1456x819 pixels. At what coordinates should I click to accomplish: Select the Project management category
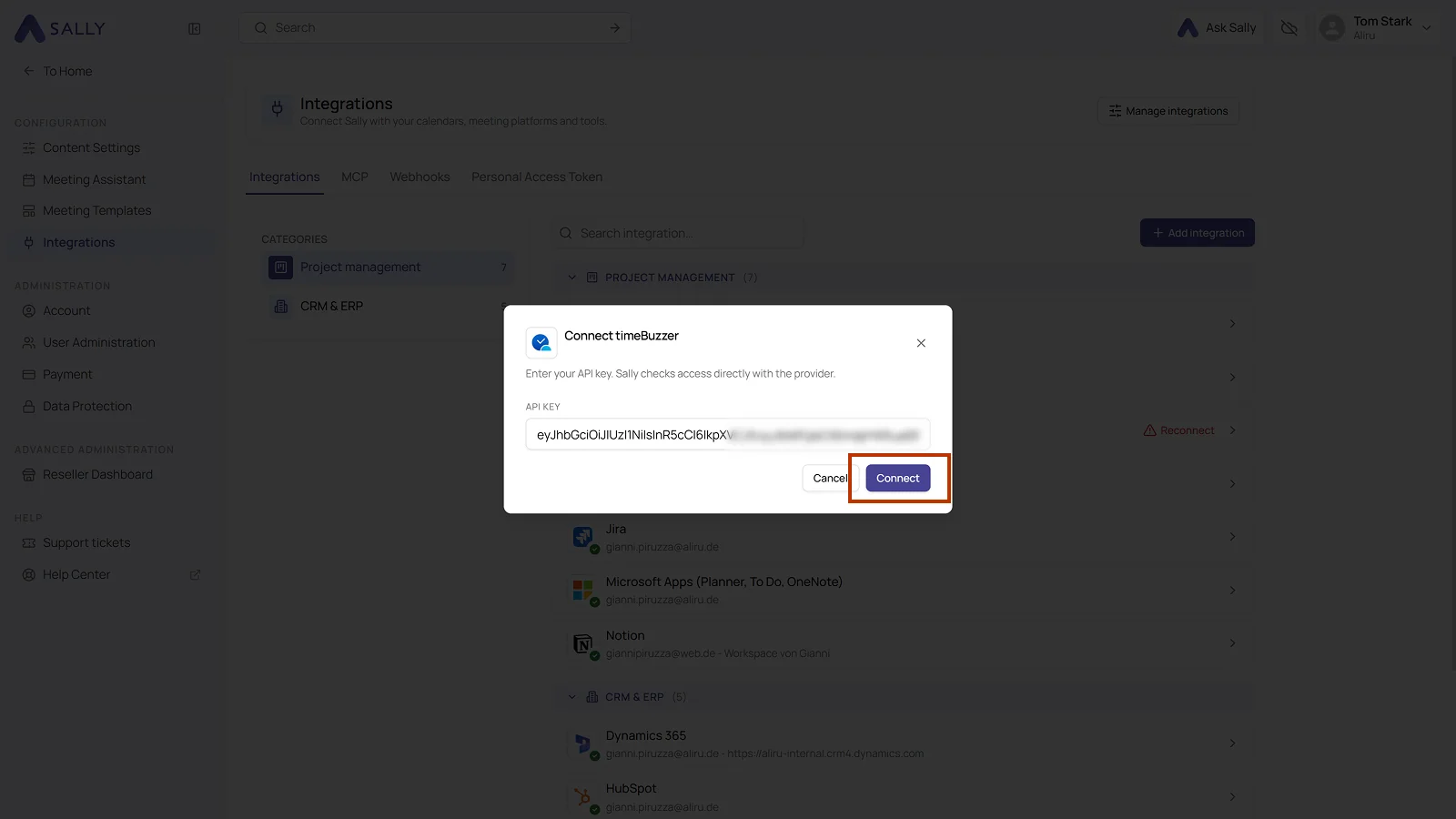pos(389,267)
